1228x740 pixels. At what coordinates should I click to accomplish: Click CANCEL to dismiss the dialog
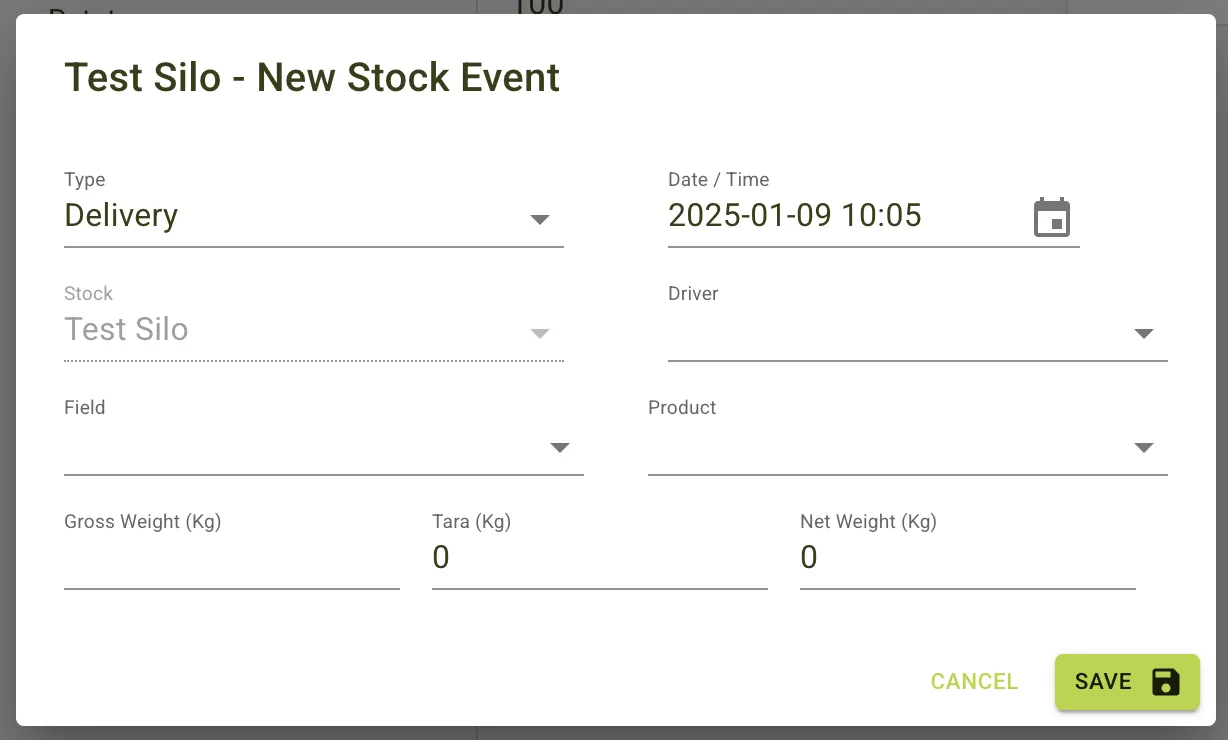974,681
